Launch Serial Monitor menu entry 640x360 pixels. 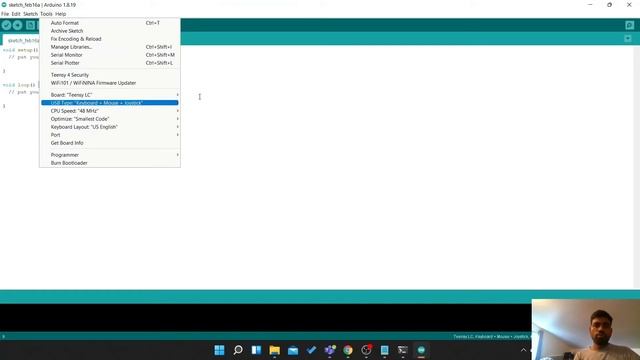click(110, 55)
